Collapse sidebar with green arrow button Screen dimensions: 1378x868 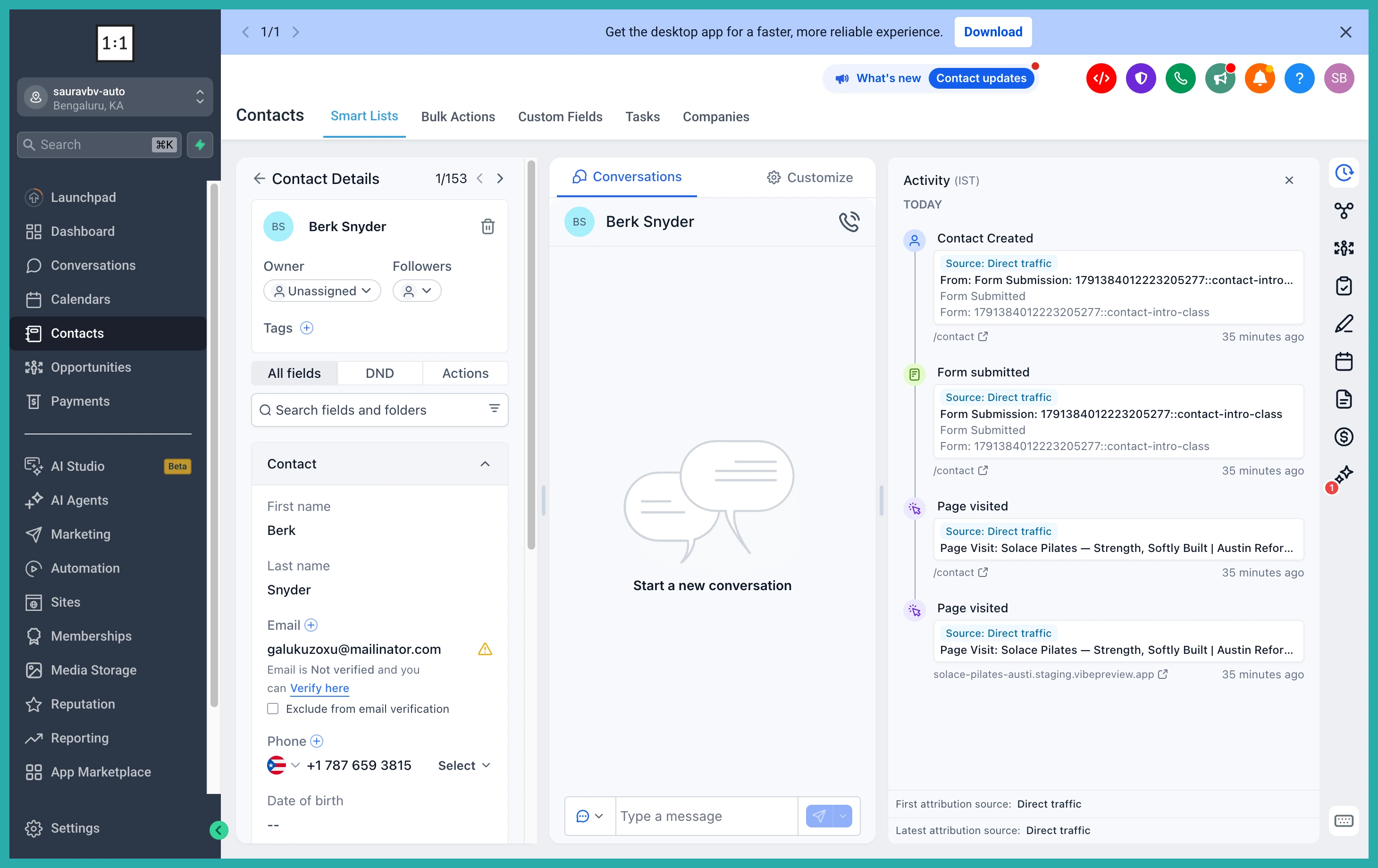pyautogui.click(x=218, y=830)
